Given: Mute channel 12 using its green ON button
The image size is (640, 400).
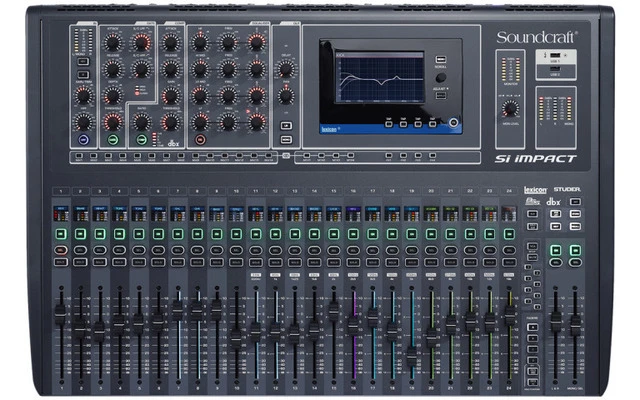Looking at the screenshot, I should pyautogui.click(x=275, y=234).
